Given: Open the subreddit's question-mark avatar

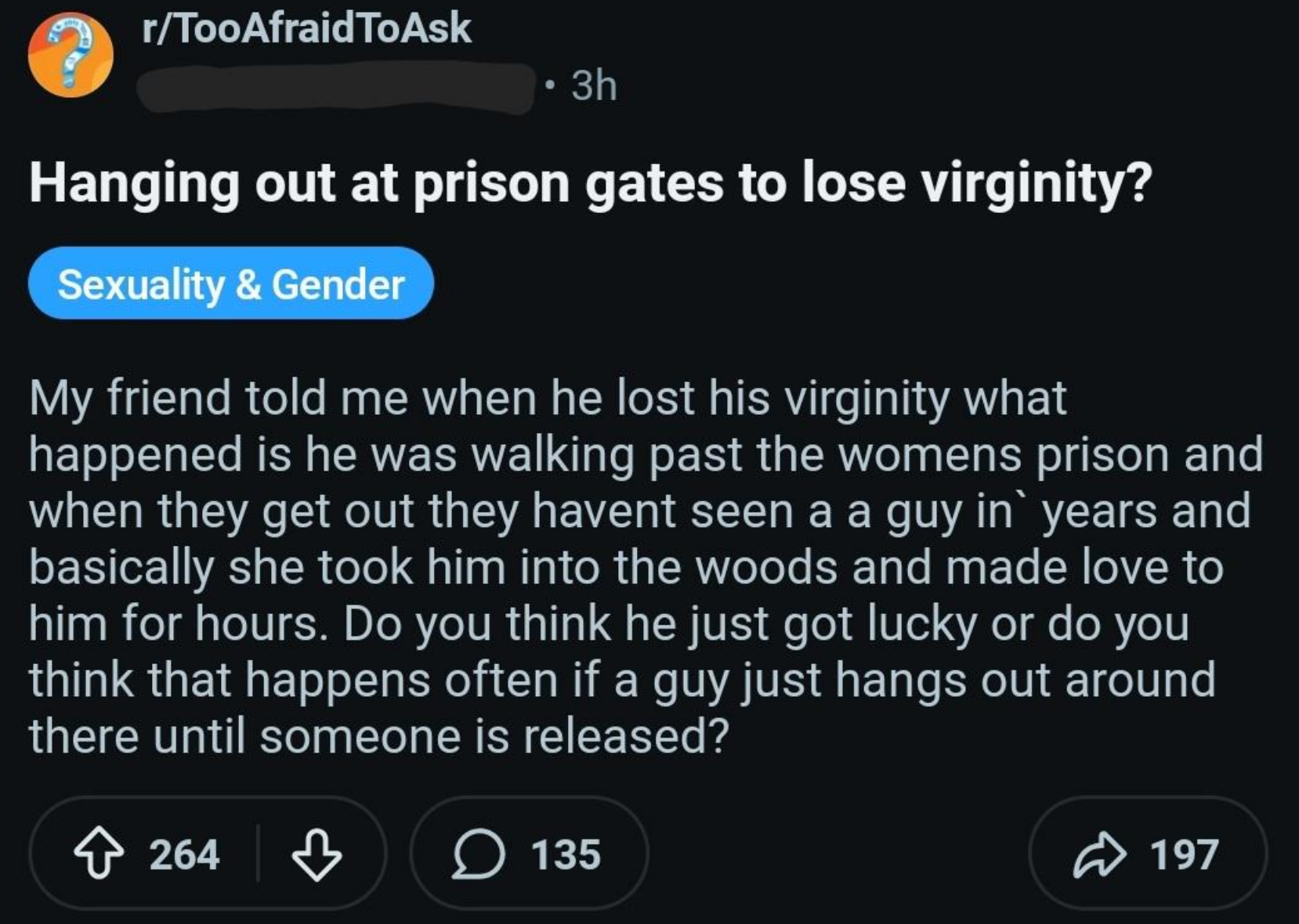Looking at the screenshot, I should click(71, 56).
